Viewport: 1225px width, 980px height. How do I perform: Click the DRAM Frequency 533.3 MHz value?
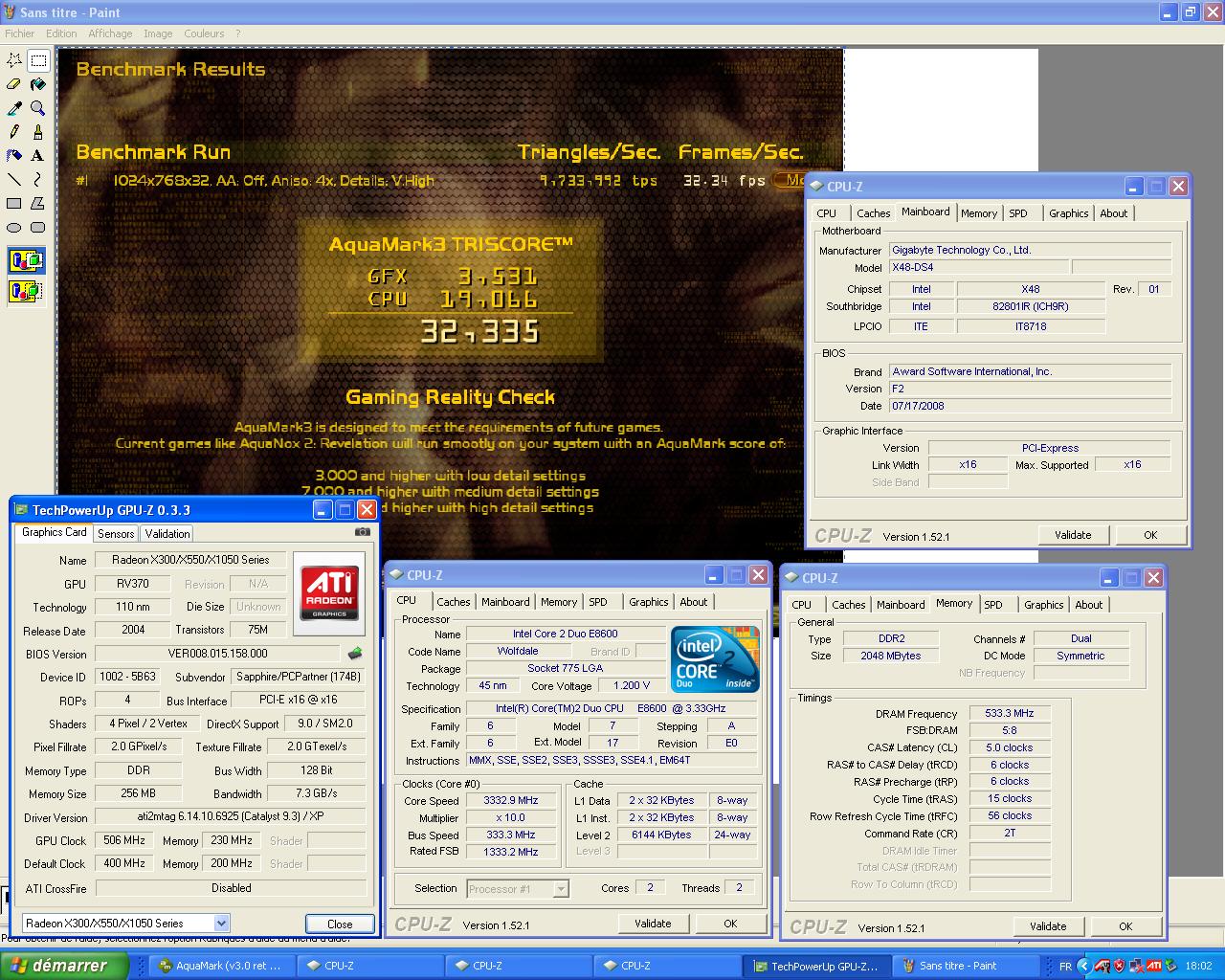(x=1010, y=713)
